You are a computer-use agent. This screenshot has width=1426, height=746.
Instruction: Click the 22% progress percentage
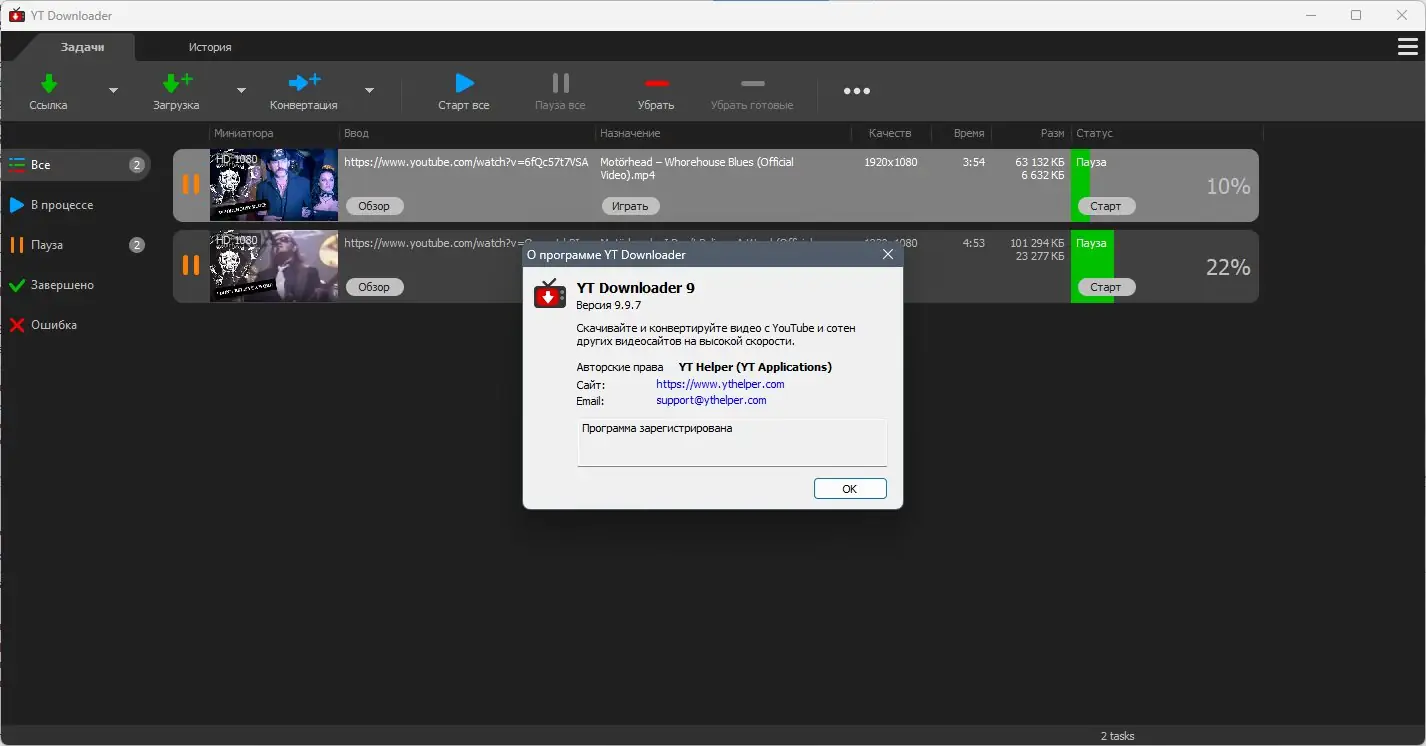[1228, 267]
